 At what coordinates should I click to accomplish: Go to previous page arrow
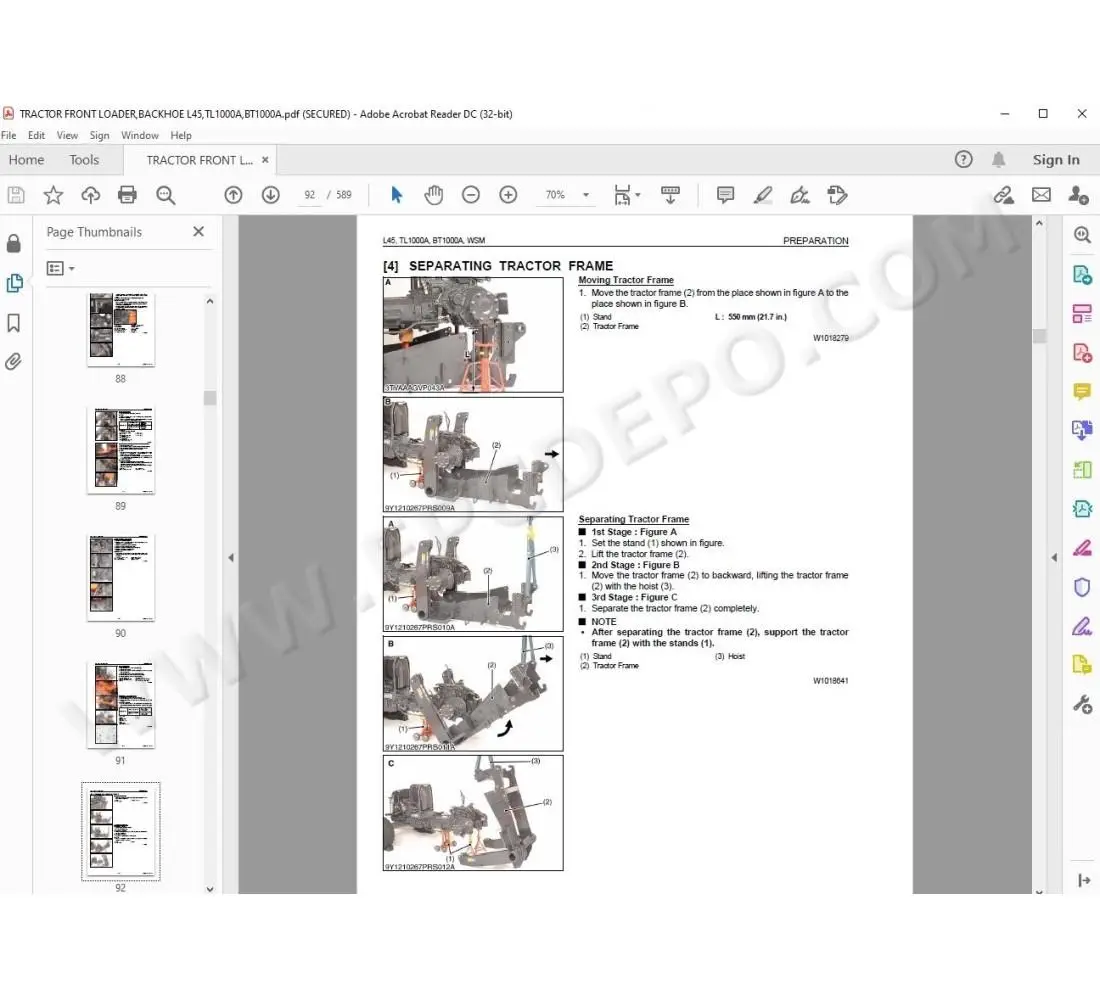[234, 195]
